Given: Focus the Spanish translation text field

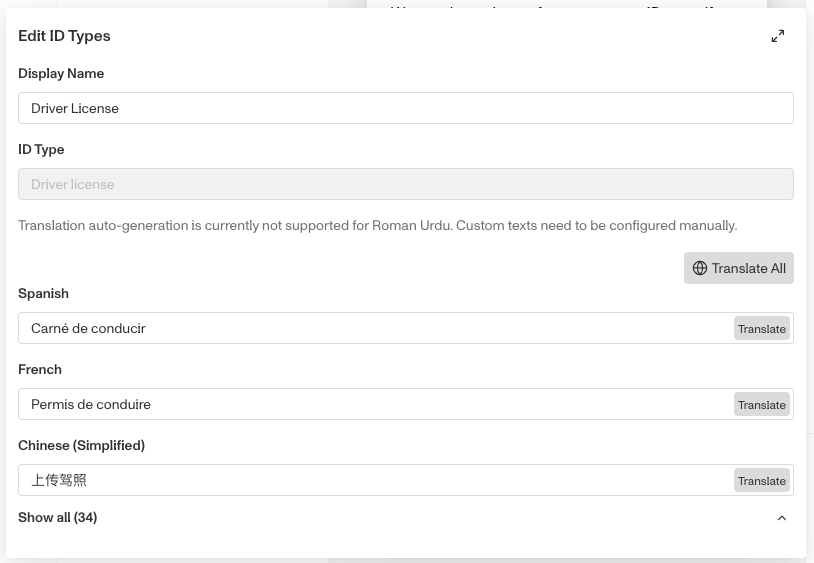Looking at the screenshot, I should tap(375, 328).
